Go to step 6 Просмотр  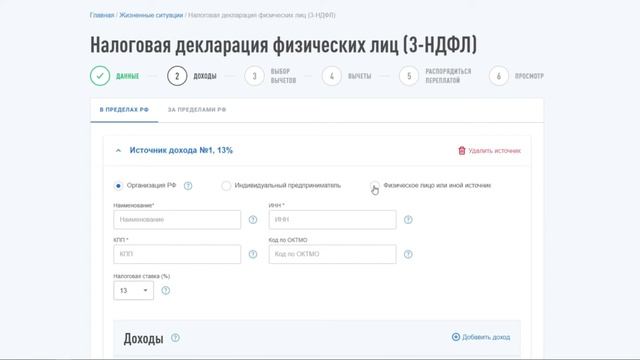coord(498,76)
